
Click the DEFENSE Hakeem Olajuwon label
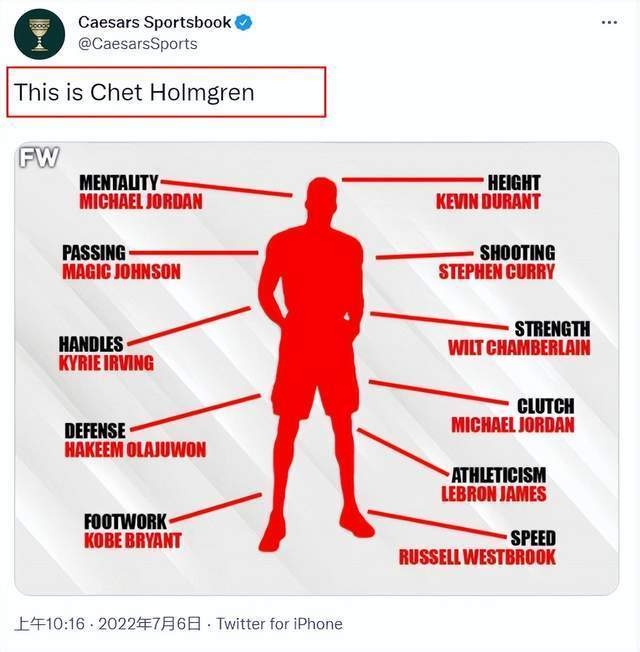[135, 440]
